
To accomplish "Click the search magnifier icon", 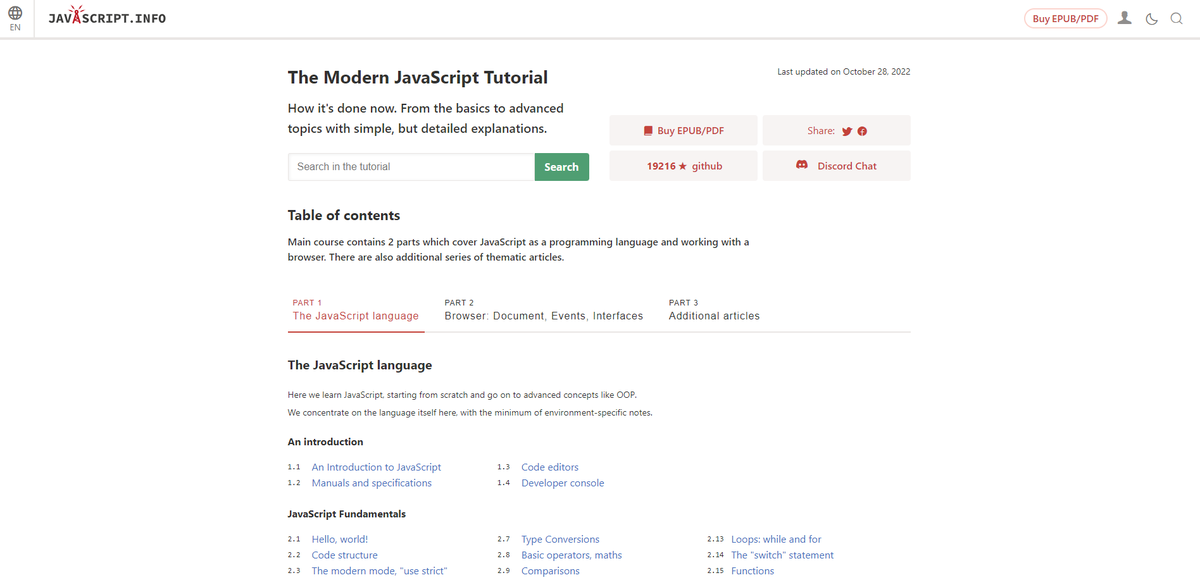I will pyautogui.click(x=1176, y=18).
